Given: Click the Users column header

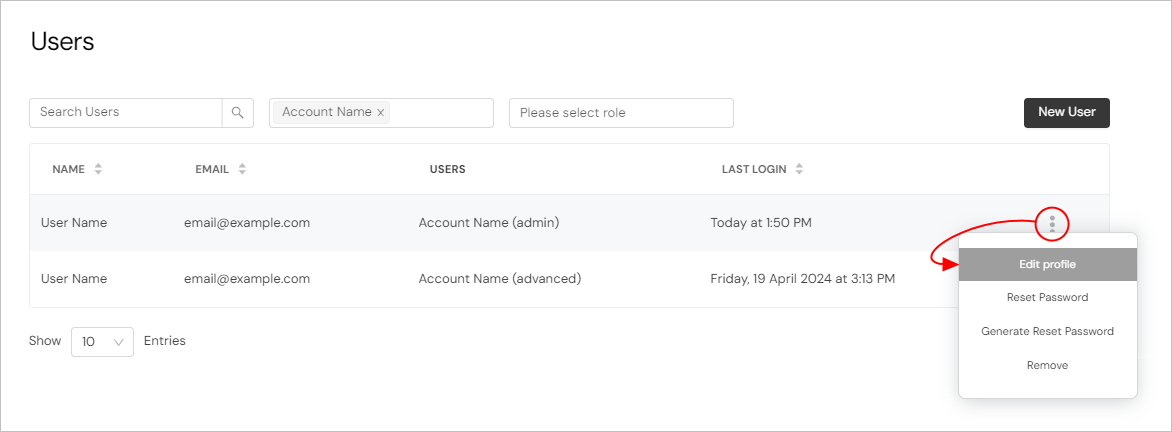Looking at the screenshot, I should point(447,170).
